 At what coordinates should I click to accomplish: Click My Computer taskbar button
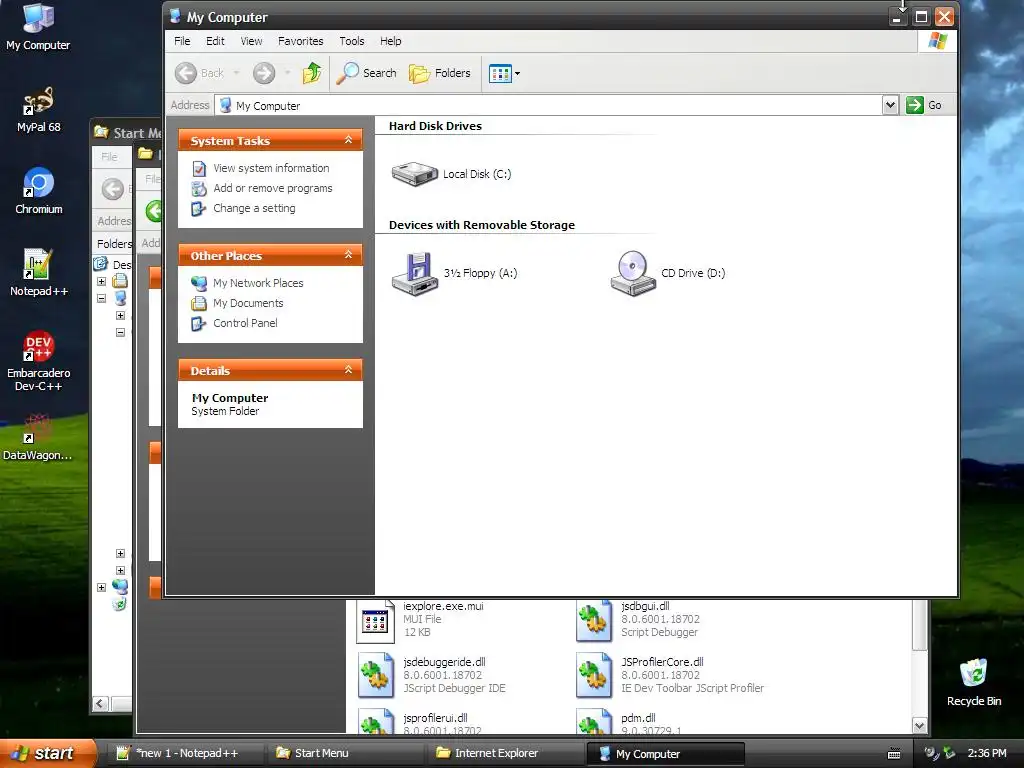pos(665,754)
